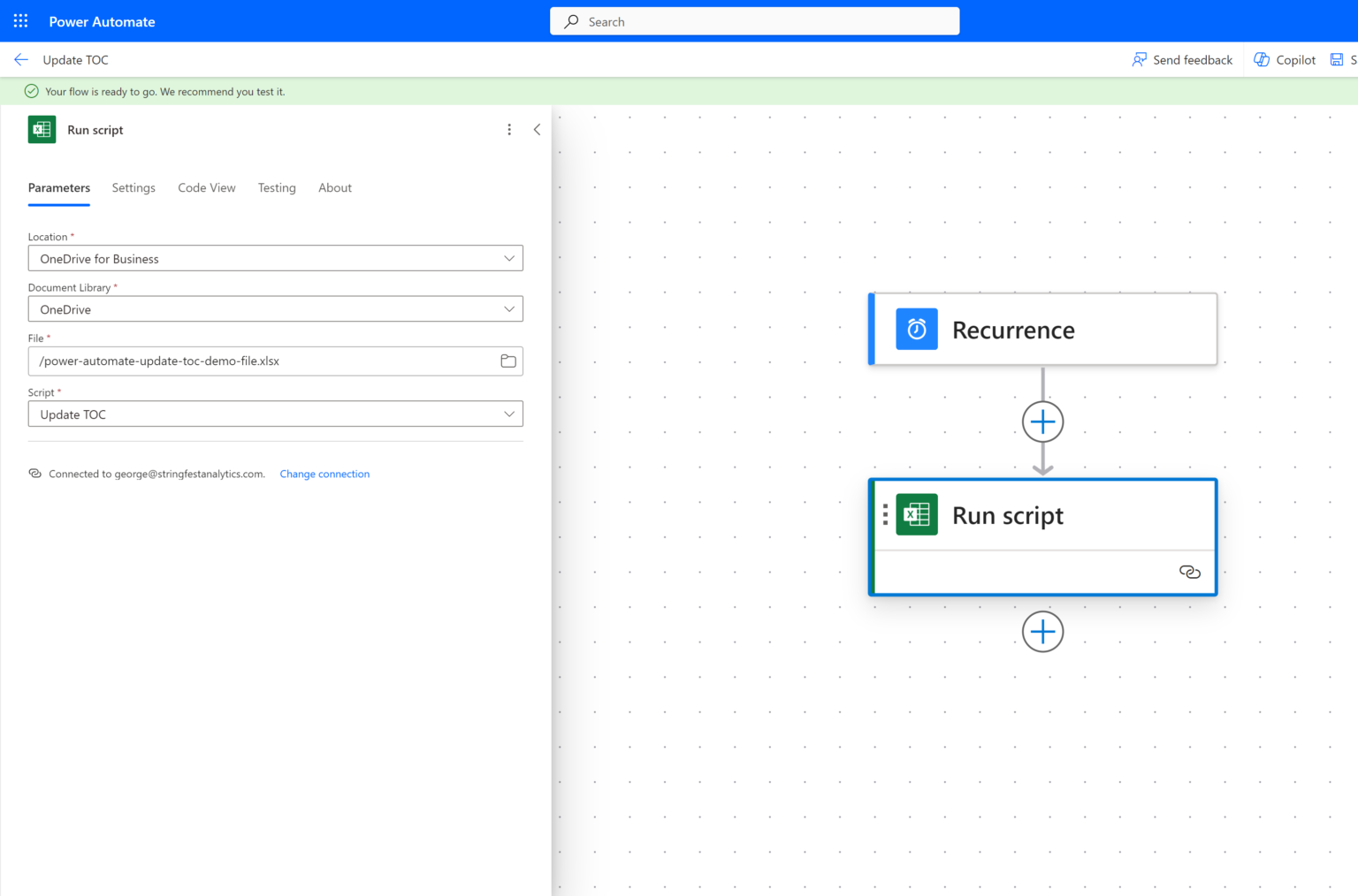Browse files with the folder picker icon

508,361
